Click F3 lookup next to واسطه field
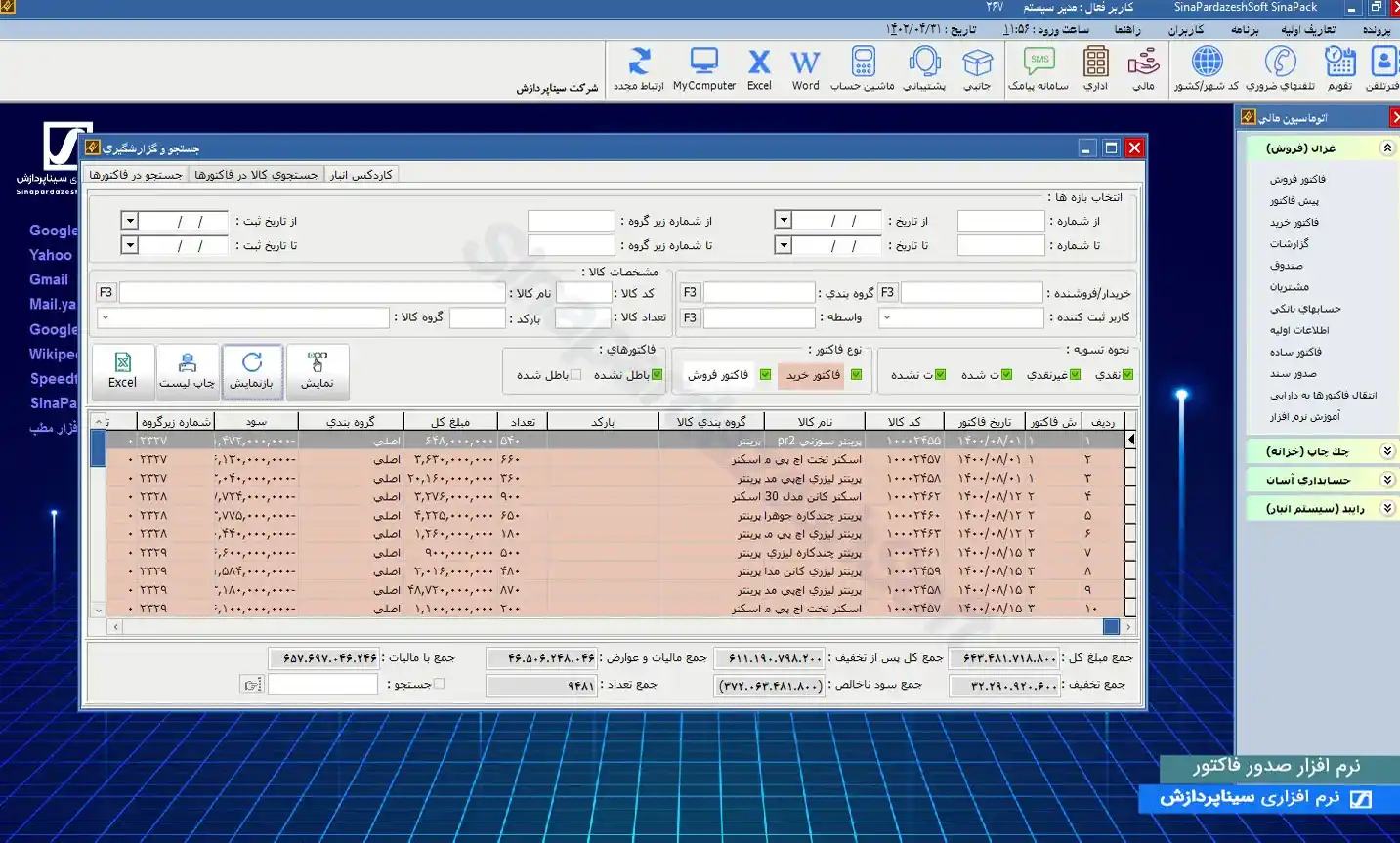Screen dimensions: 1400x843 (x=690, y=317)
